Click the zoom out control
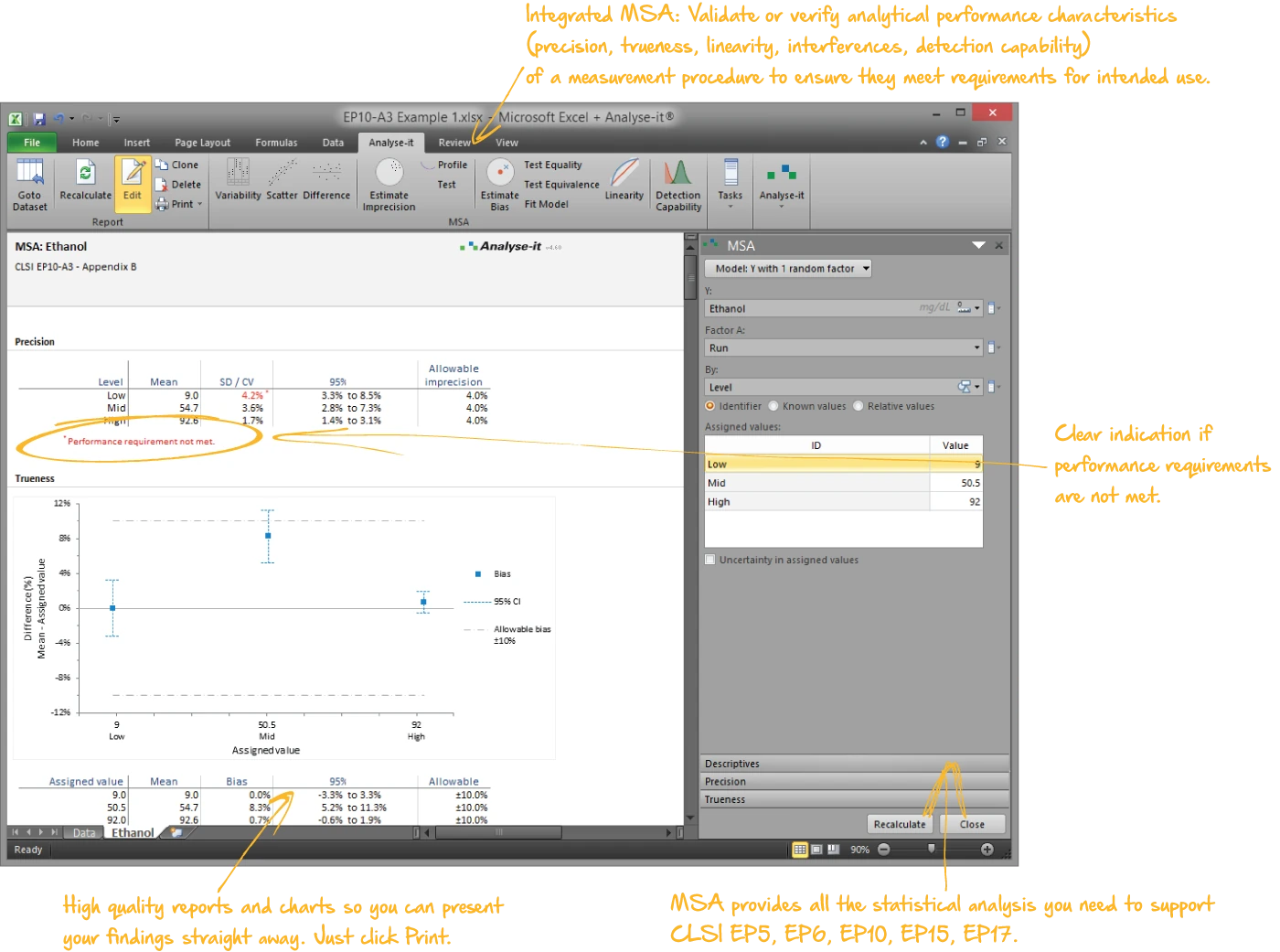This screenshot has height=952, width=1280. tap(882, 850)
